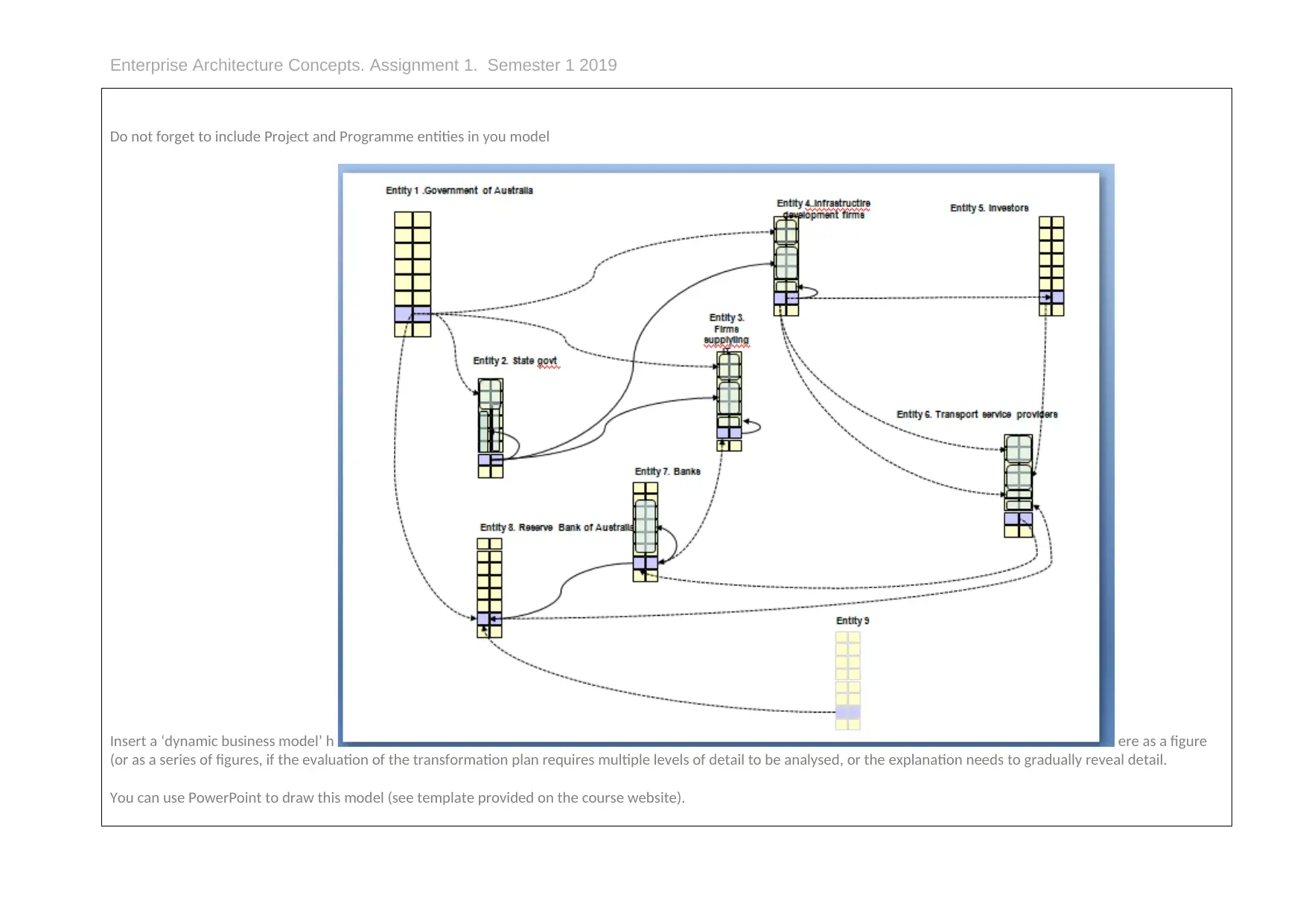Click the Investors entity column diagram
Image resolution: width=1306 pixels, height=924 pixels.
pyautogui.click(x=1051, y=267)
